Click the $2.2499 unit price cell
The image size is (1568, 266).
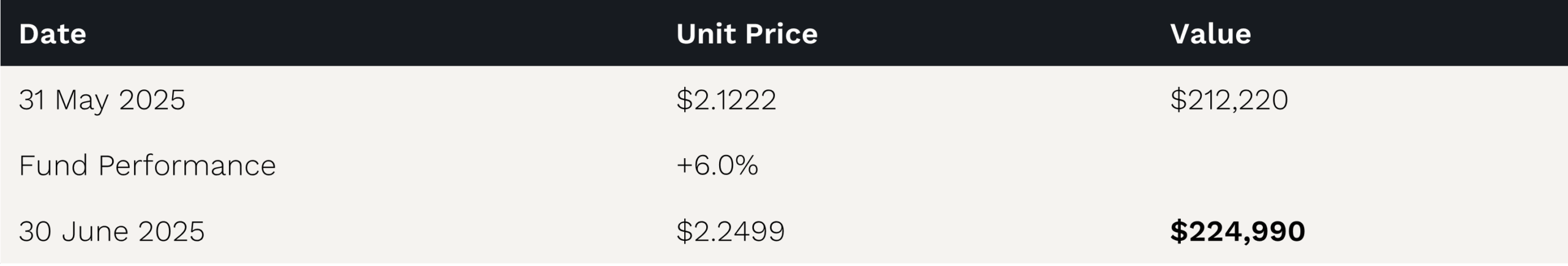[x=730, y=231]
